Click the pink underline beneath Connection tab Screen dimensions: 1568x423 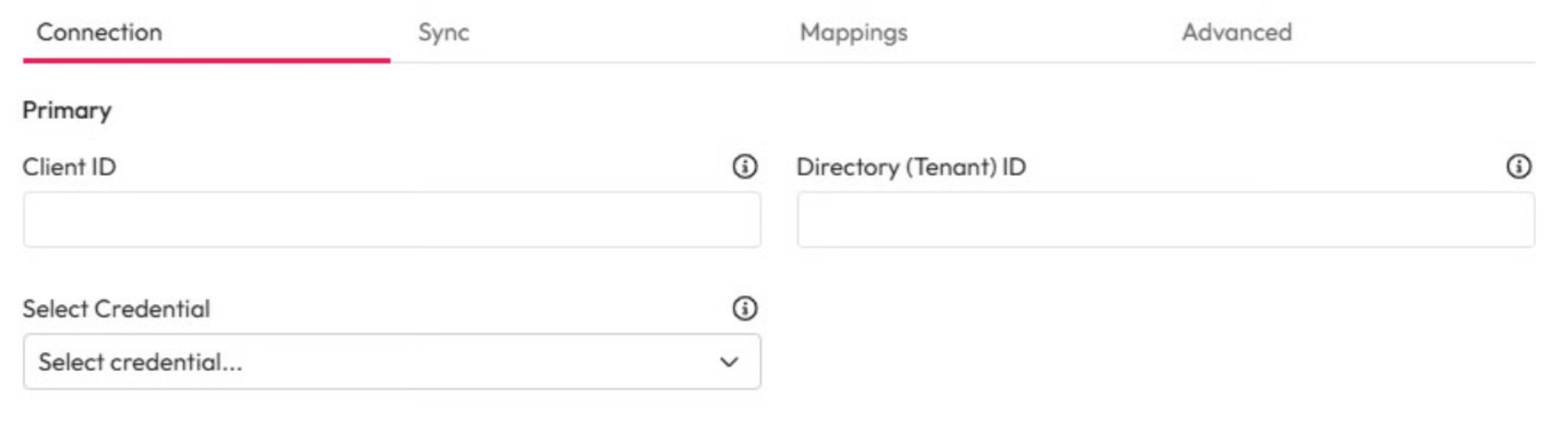click(x=206, y=59)
